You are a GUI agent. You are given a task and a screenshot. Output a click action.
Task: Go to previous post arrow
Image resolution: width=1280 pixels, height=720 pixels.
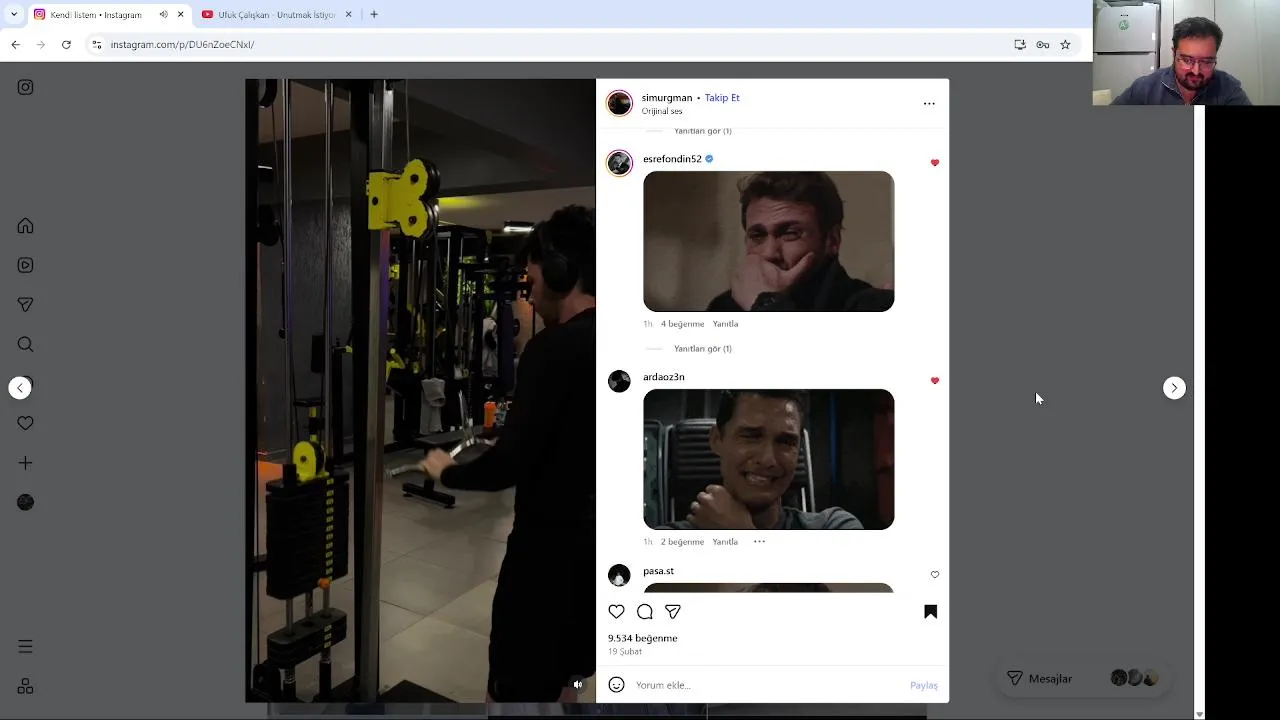tap(20, 388)
